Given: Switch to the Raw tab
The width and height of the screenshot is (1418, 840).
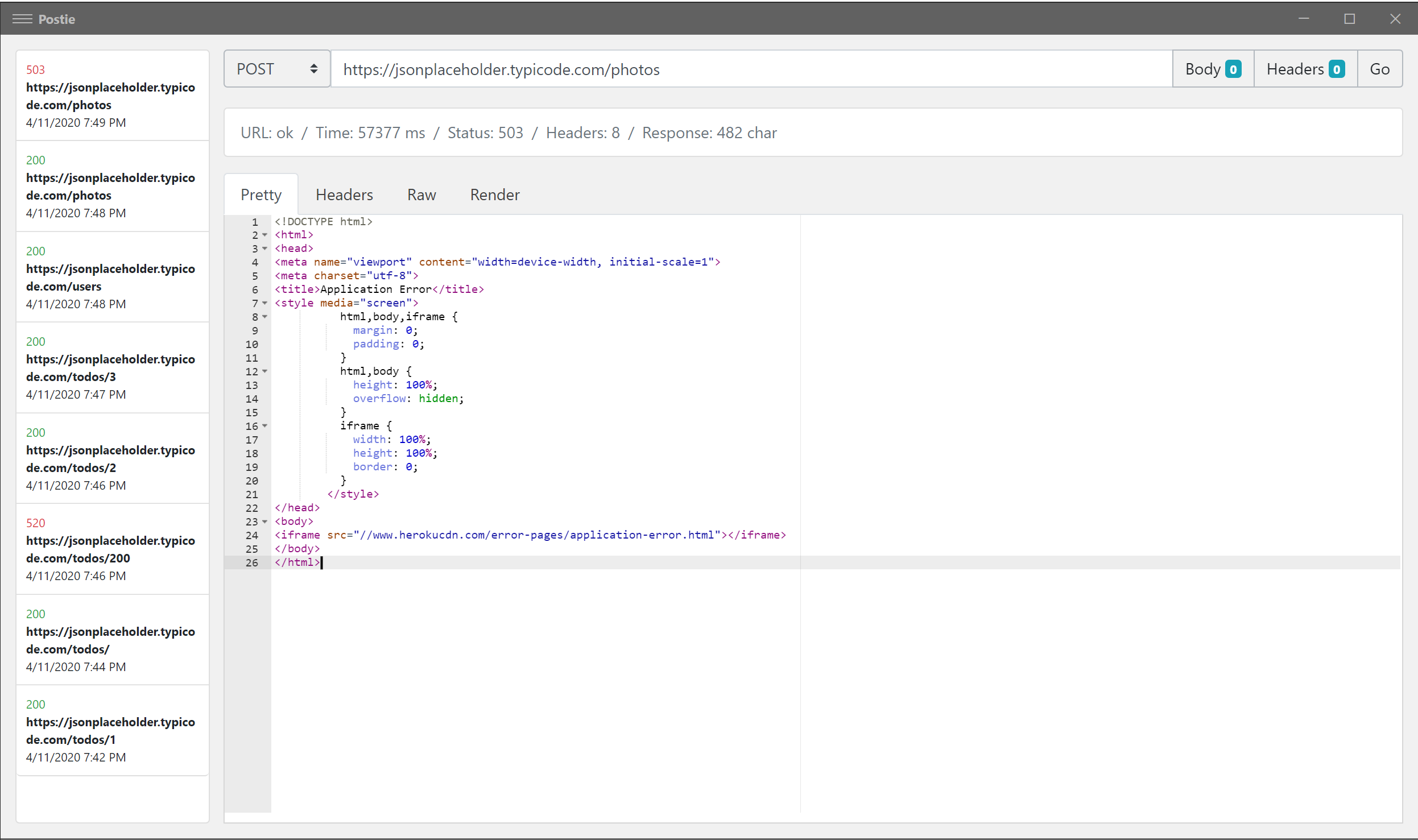Looking at the screenshot, I should click(x=421, y=195).
